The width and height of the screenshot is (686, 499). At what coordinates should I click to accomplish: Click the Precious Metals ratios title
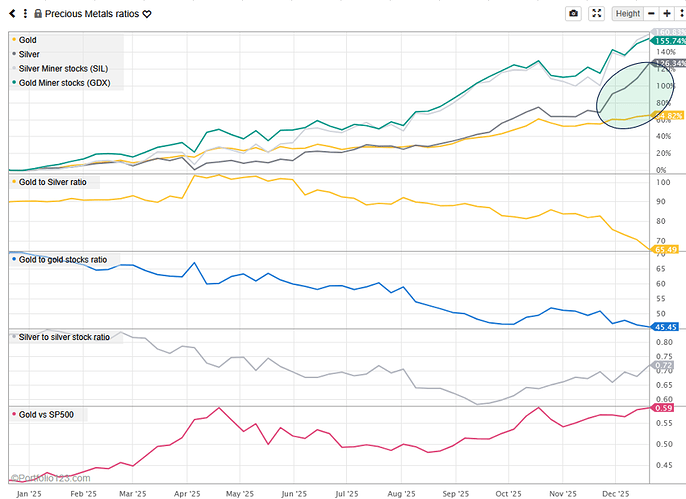(92, 14)
